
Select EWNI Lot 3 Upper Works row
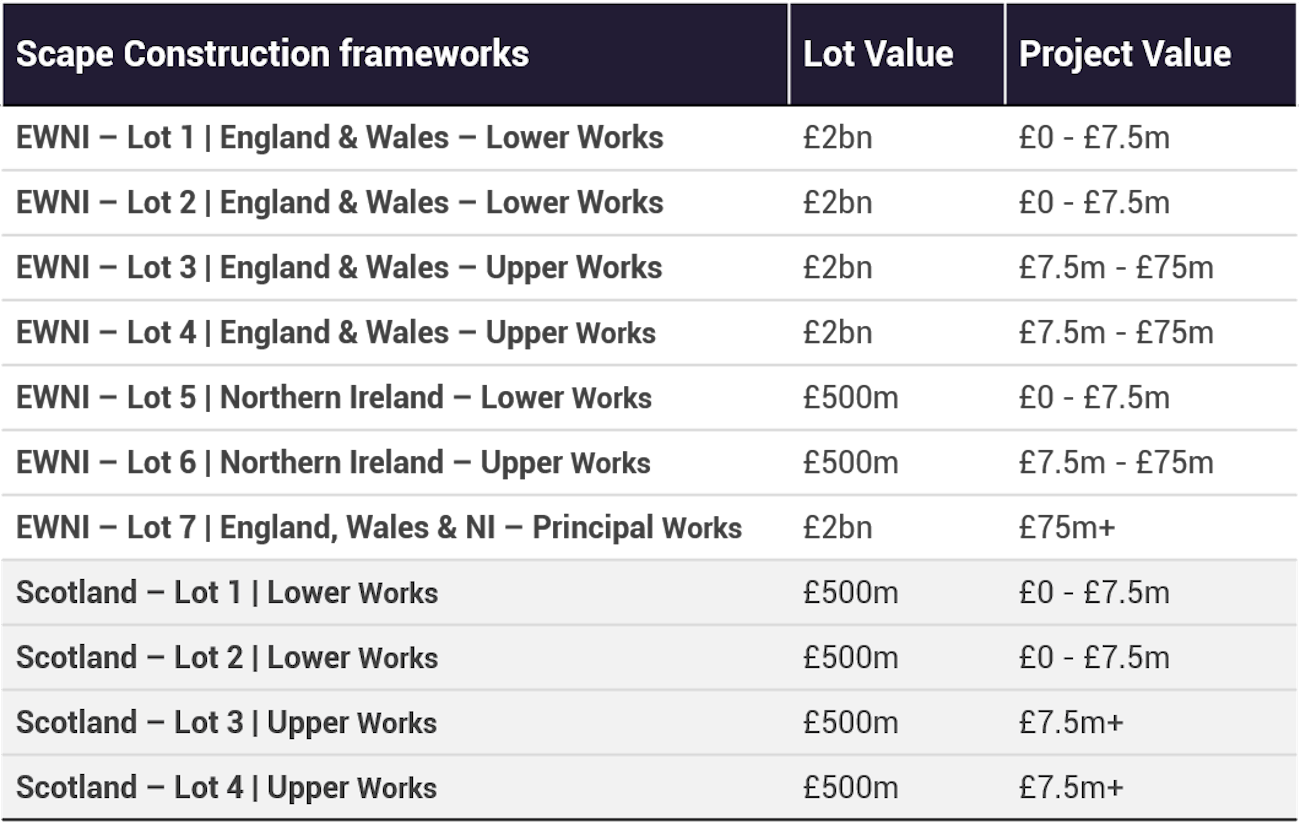(650, 268)
